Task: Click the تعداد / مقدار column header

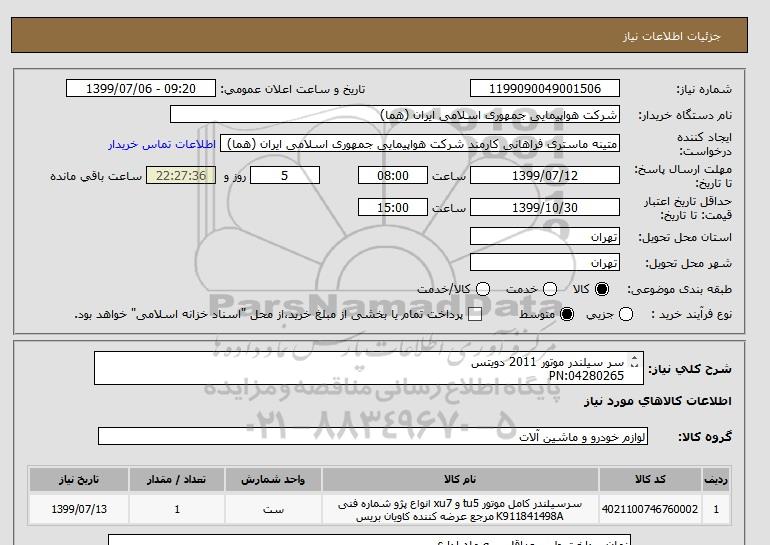Action: [177, 479]
